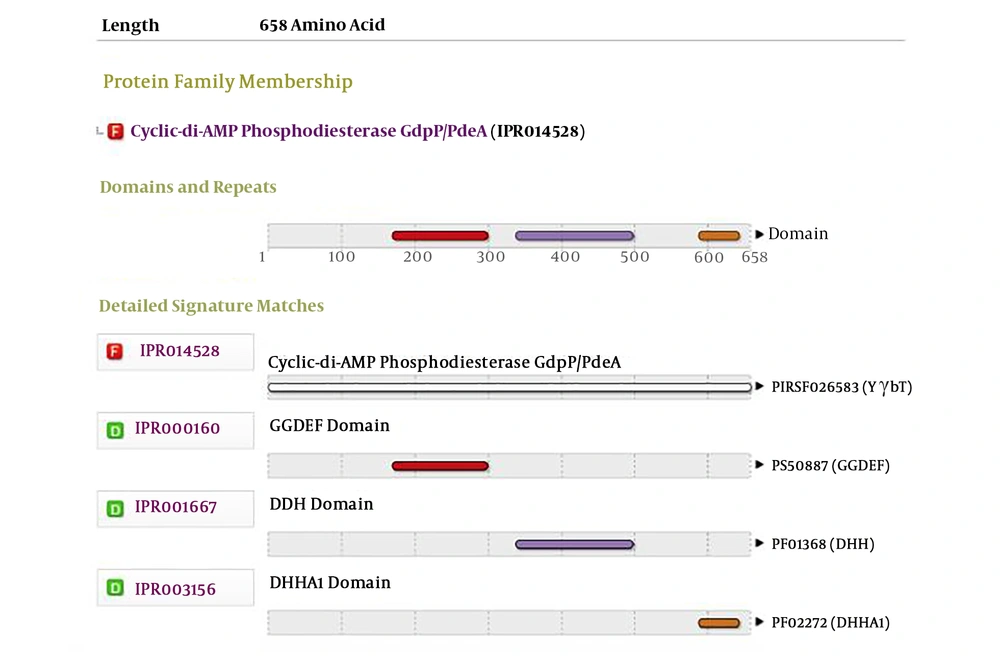Select the orange DHHA1 bar in Domains overview
The width and height of the screenshot is (1000, 664).
click(719, 236)
